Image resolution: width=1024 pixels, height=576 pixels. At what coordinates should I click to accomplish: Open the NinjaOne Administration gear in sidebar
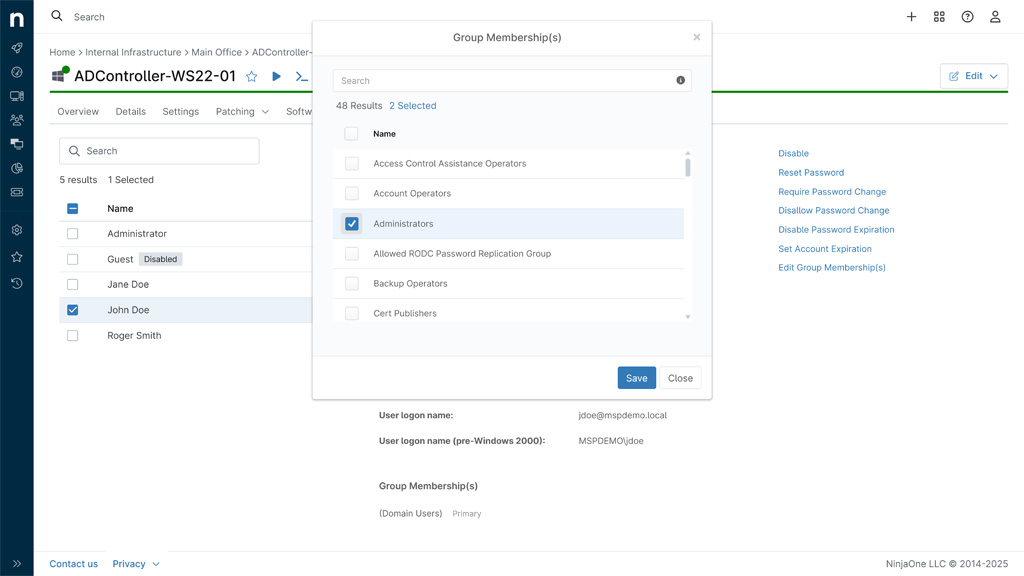tap(14, 229)
